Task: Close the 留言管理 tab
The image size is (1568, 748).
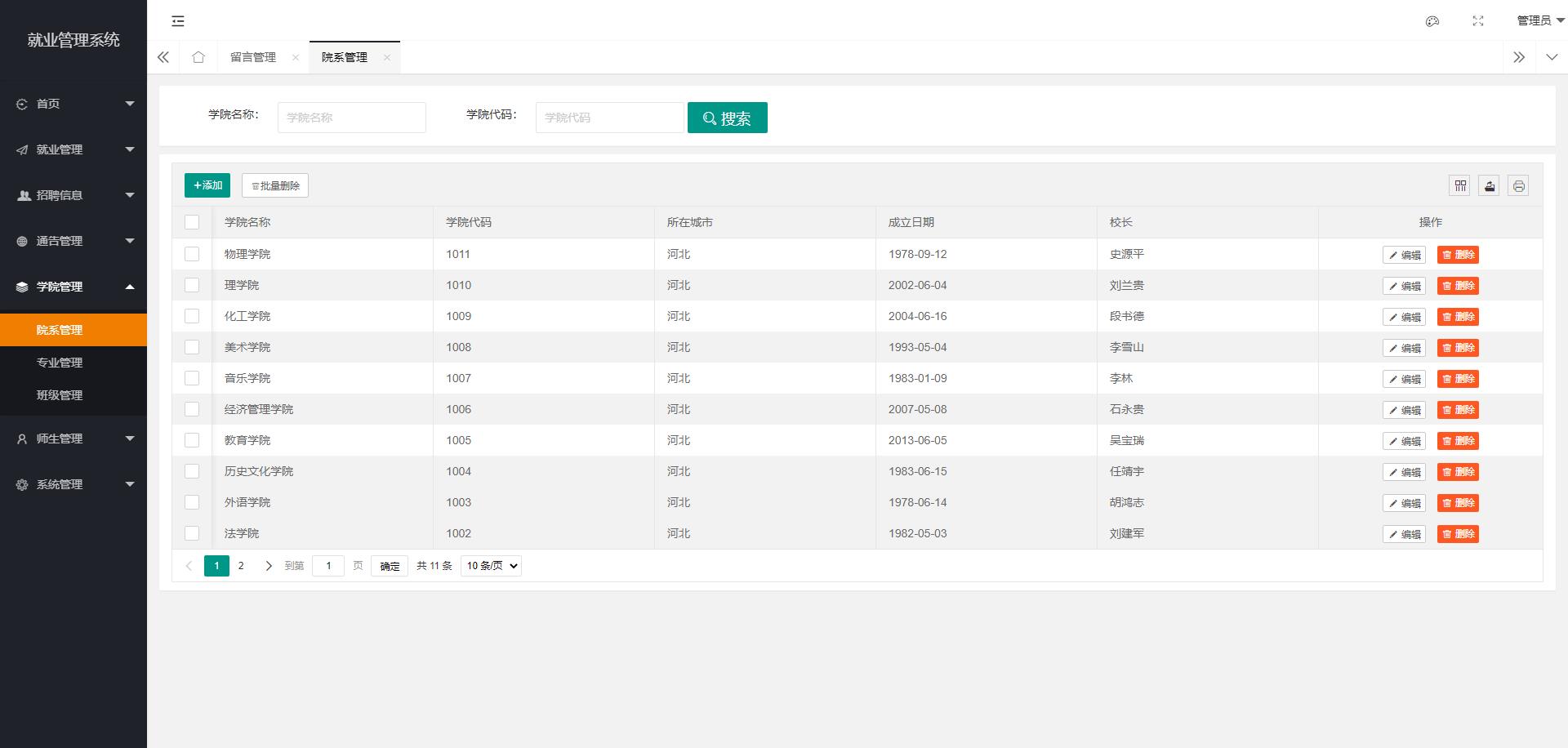Action: (296, 57)
